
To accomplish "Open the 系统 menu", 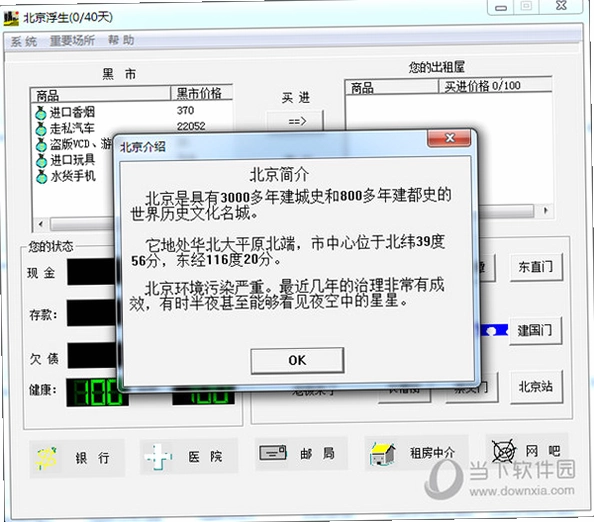I will point(24,41).
